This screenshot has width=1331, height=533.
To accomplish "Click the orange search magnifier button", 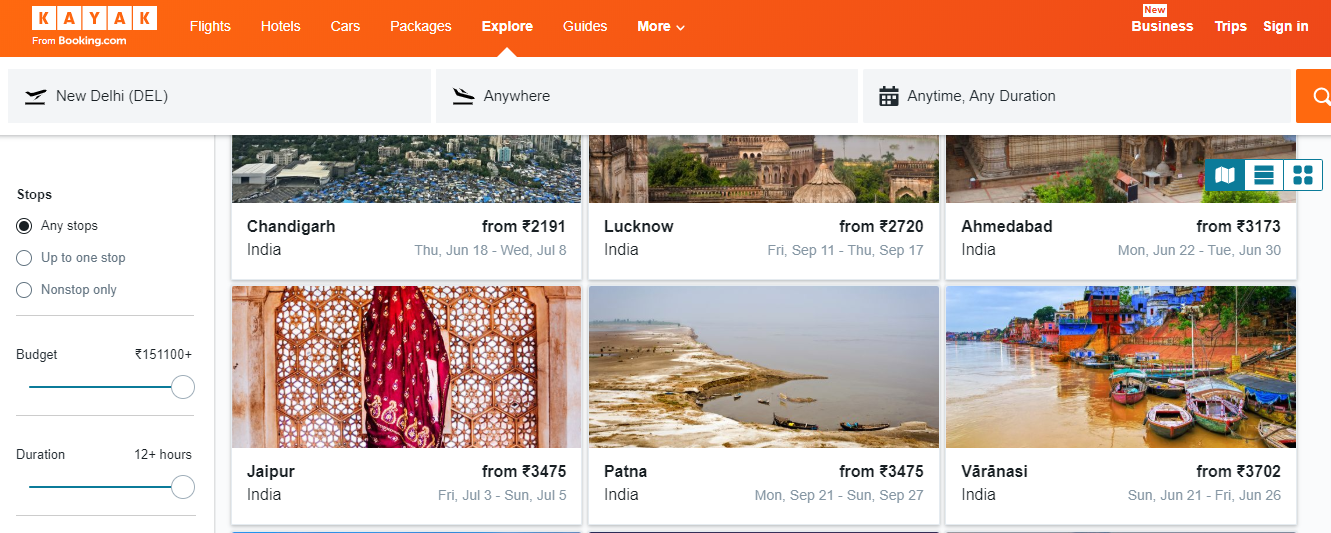I will coord(1315,96).
